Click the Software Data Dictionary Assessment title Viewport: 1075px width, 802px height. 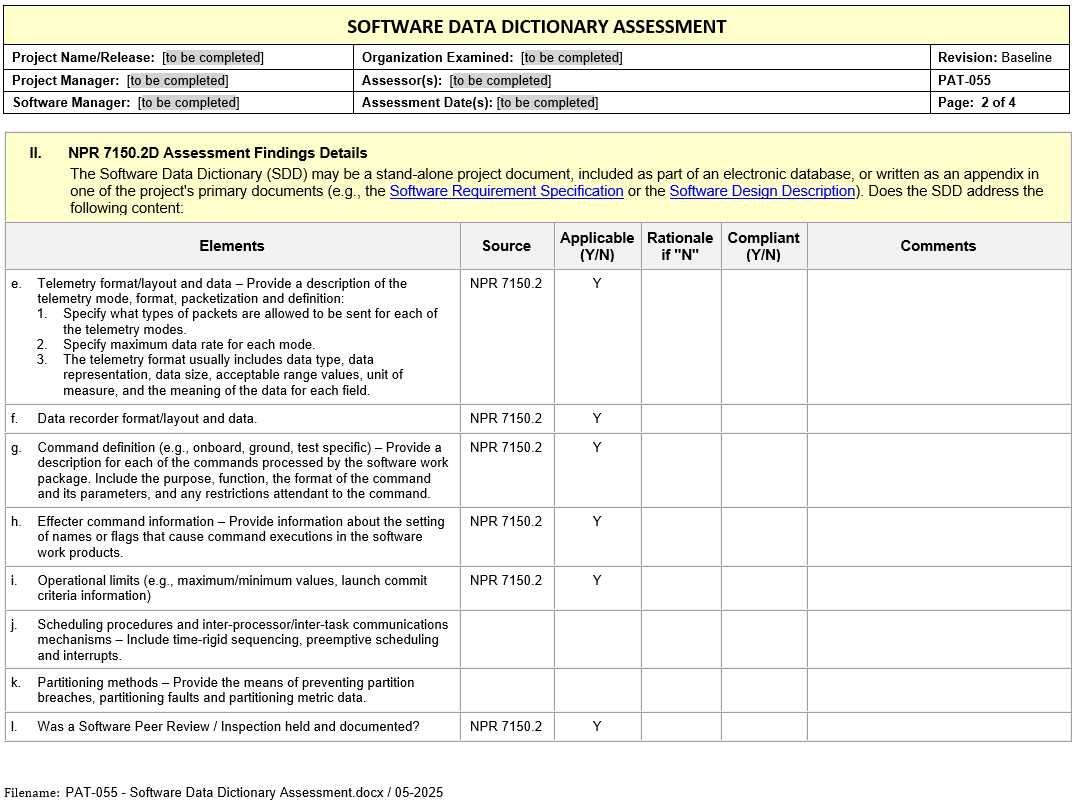click(537, 27)
